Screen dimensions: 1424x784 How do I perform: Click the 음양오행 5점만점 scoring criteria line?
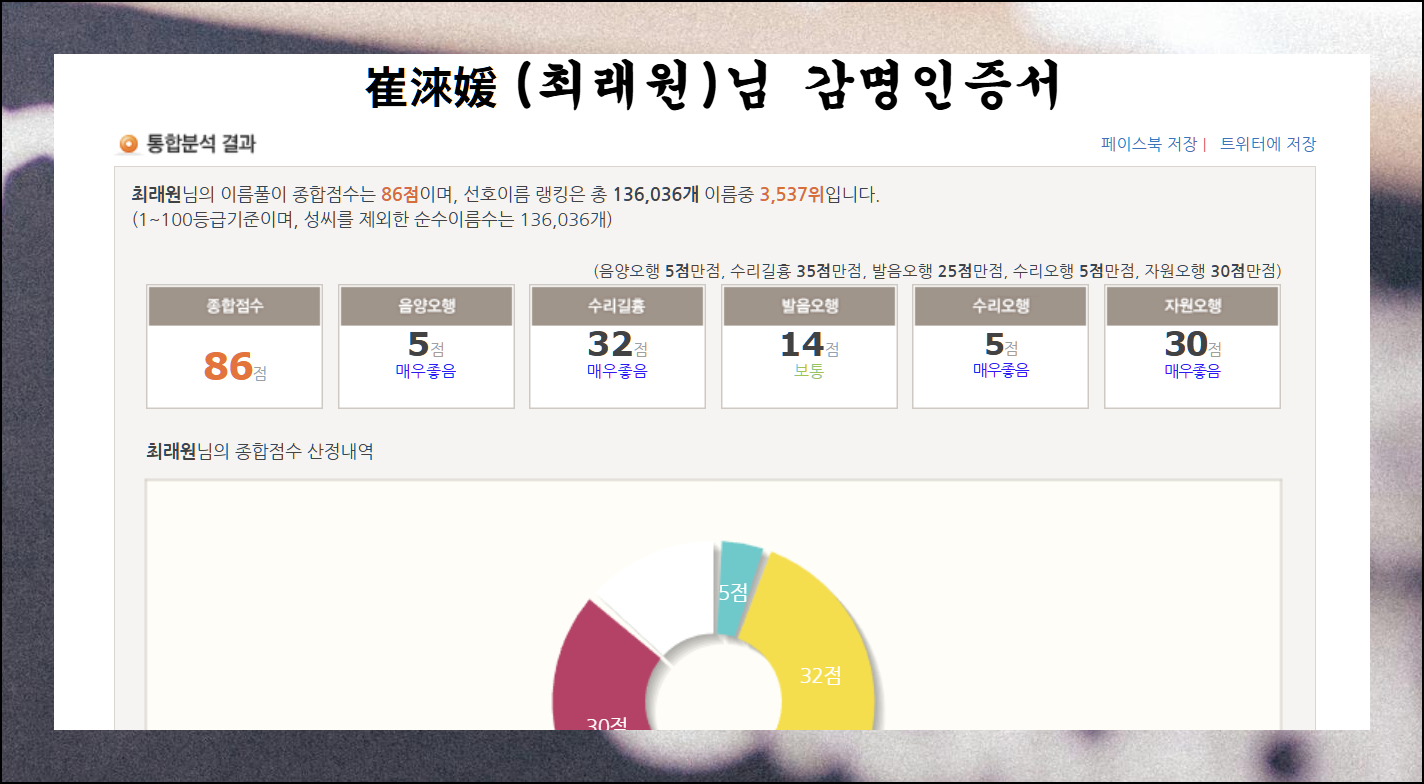[x=937, y=271]
